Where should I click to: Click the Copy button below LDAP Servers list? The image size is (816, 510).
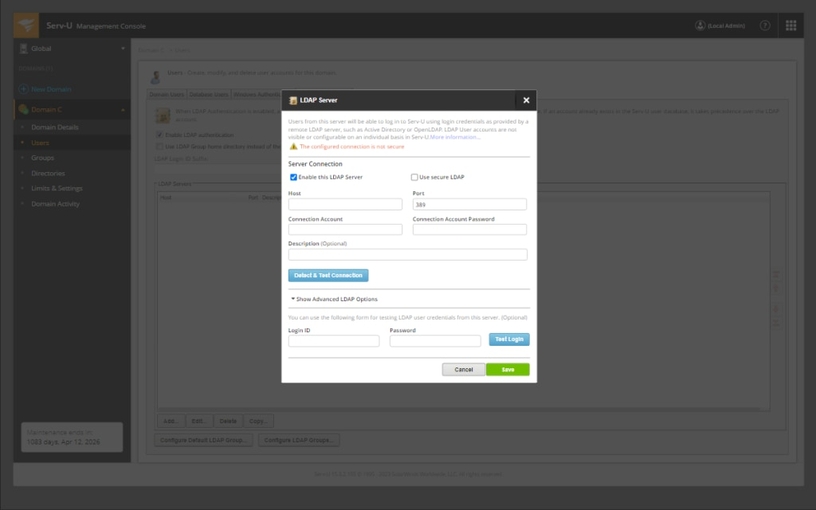point(258,421)
